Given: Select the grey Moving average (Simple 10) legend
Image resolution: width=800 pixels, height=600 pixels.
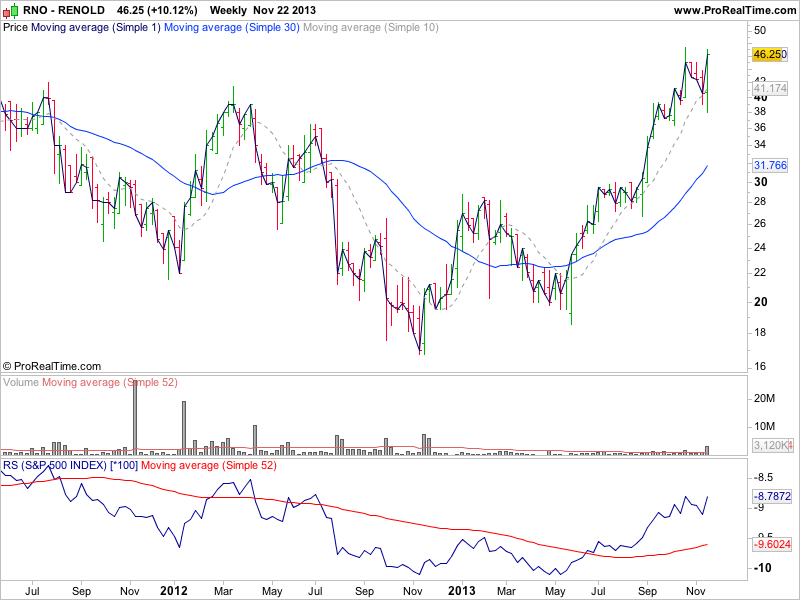Looking at the screenshot, I should [x=369, y=28].
